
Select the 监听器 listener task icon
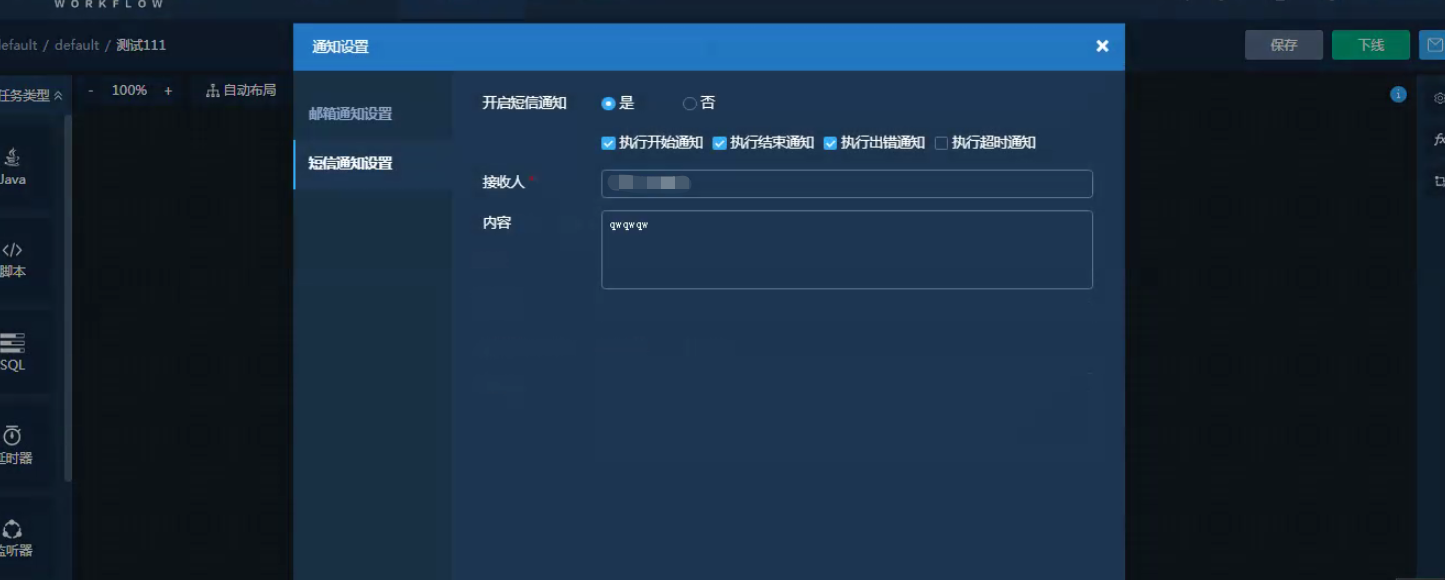(12, 529)
